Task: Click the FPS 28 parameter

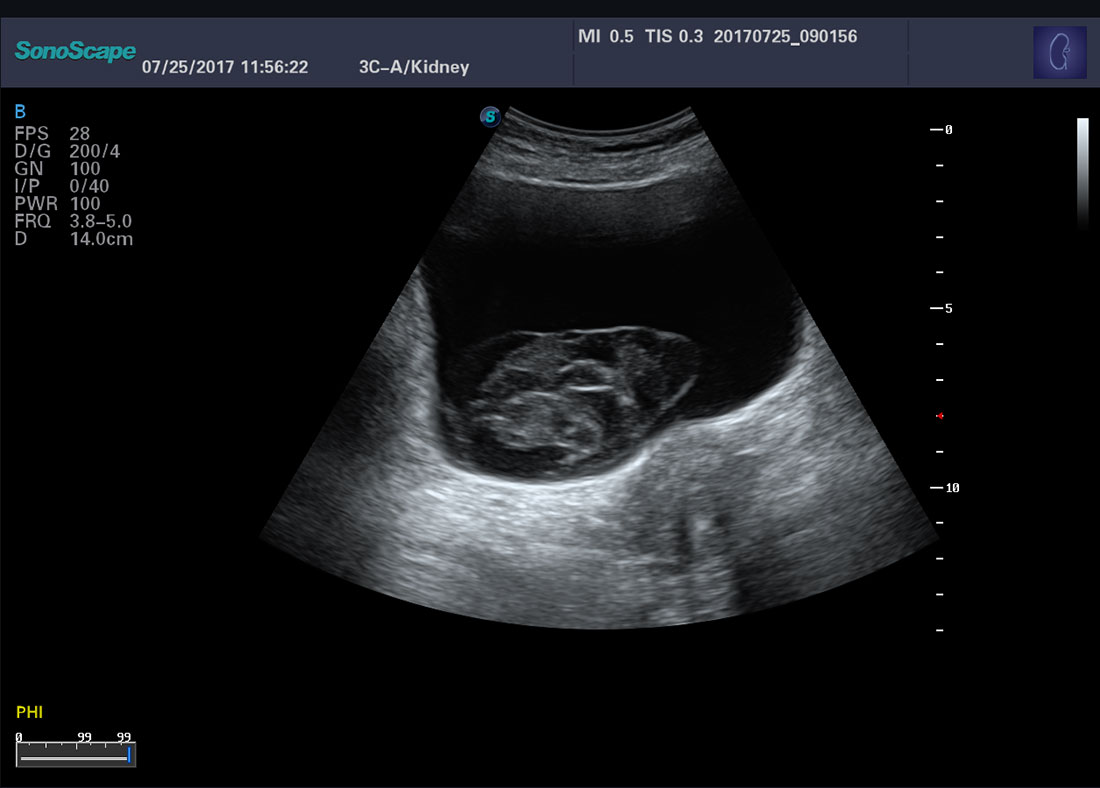Action: coord(52,133)
